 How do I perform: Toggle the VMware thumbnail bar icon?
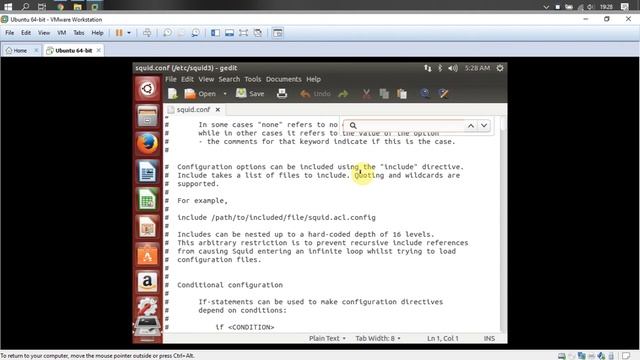click(229, 33)
